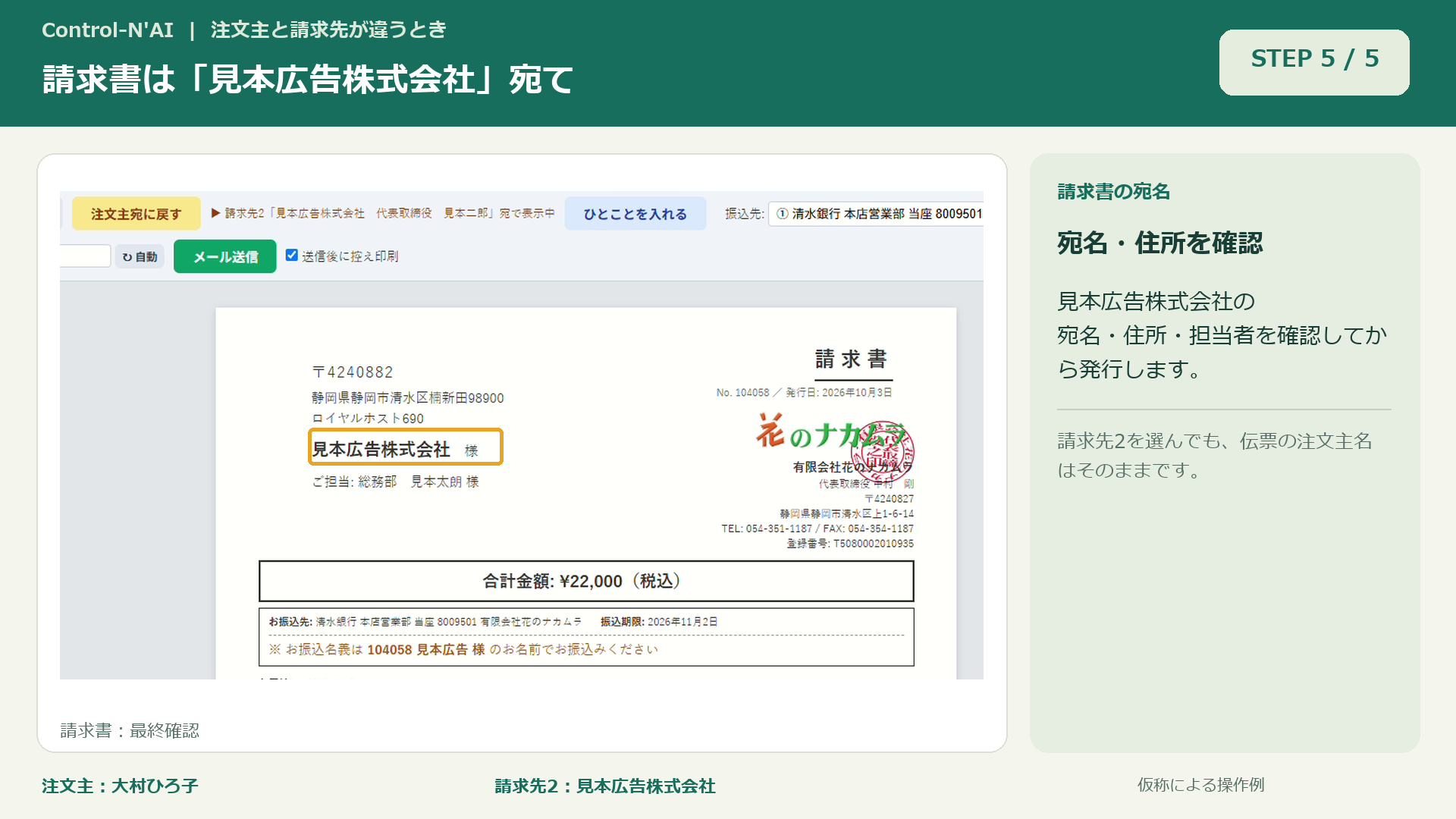This screenshot has height=819, width=1456.
Task: Click the 見本広告株式会社 addressee name
Action: coord(381,449)
